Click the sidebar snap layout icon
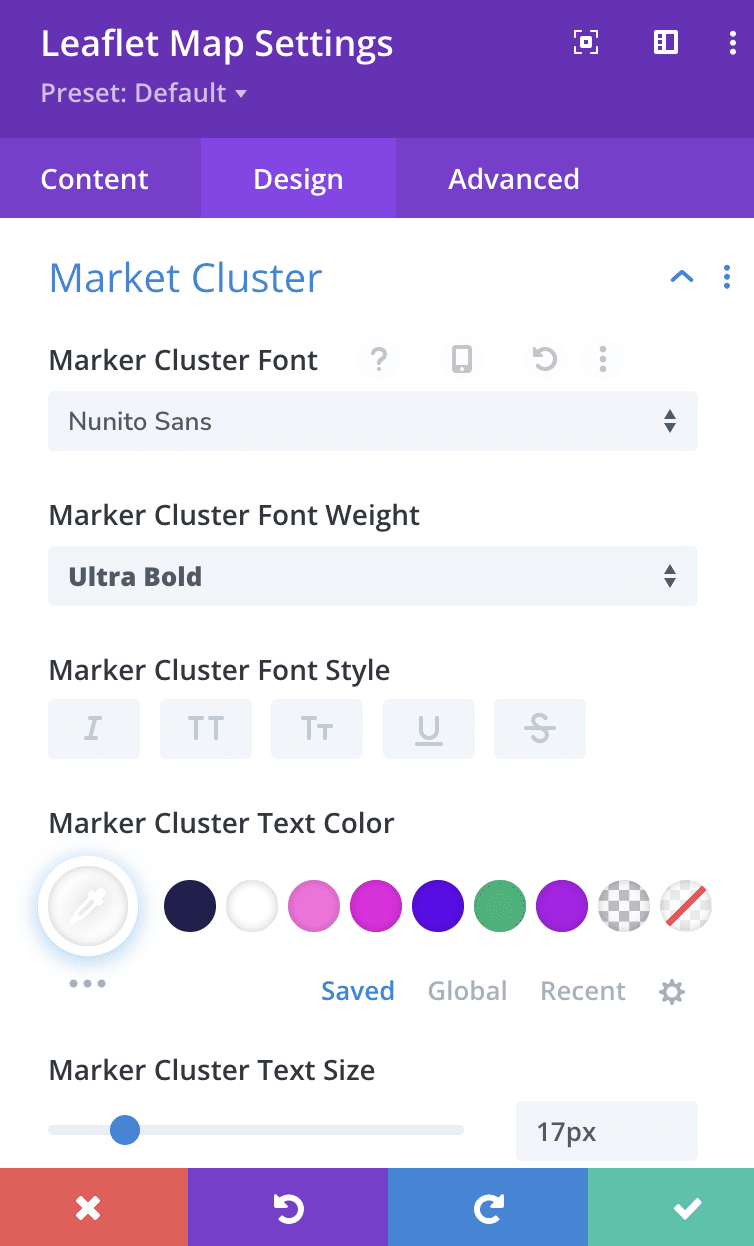Image resolution: width=754 pixels, height=1246 pixels. coord(666,42)
